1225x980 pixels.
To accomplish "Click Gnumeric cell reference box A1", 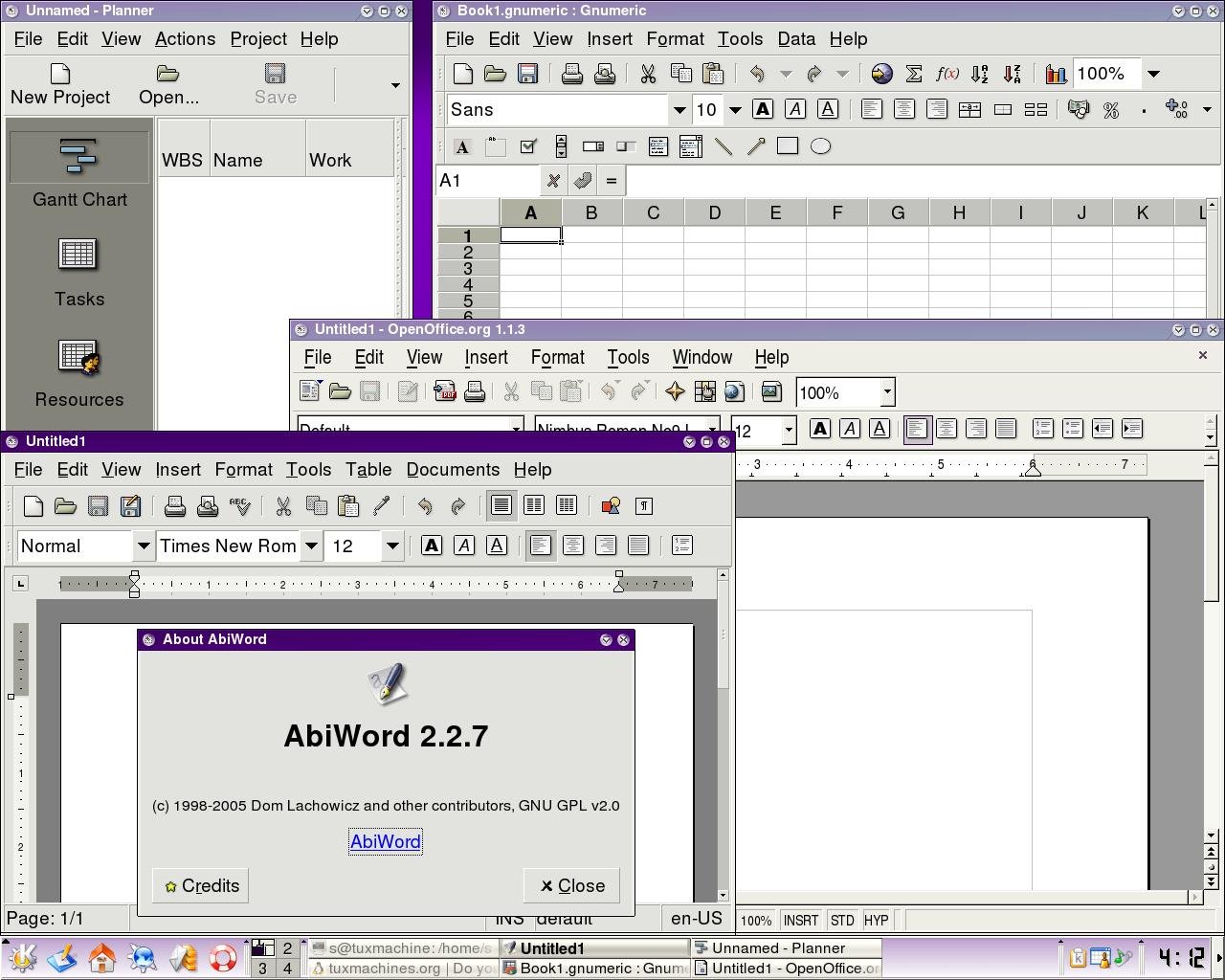I will [488, 181].
